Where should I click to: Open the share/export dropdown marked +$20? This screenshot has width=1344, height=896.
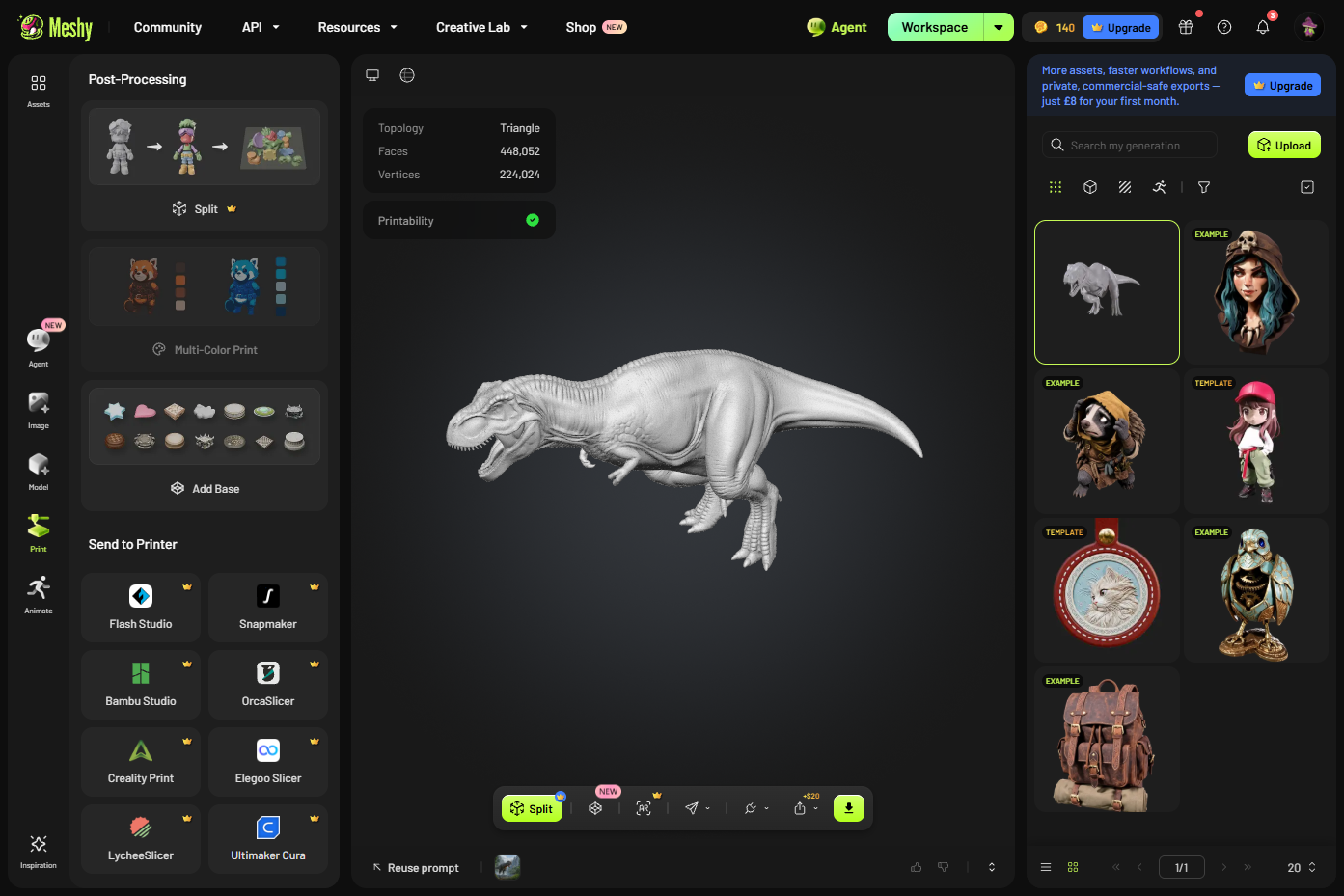[x=806, y=808]
